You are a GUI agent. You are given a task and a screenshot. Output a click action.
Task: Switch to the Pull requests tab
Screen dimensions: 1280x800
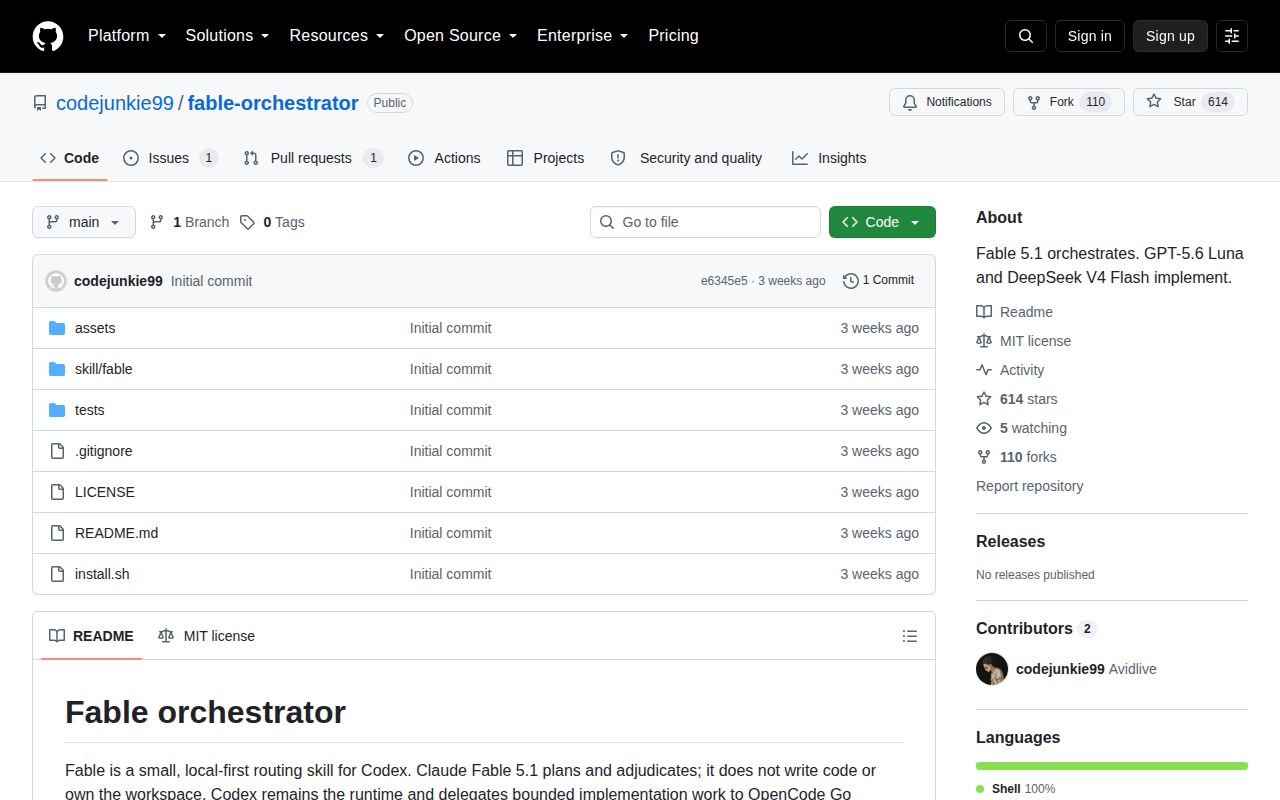(x=313, y=158)
